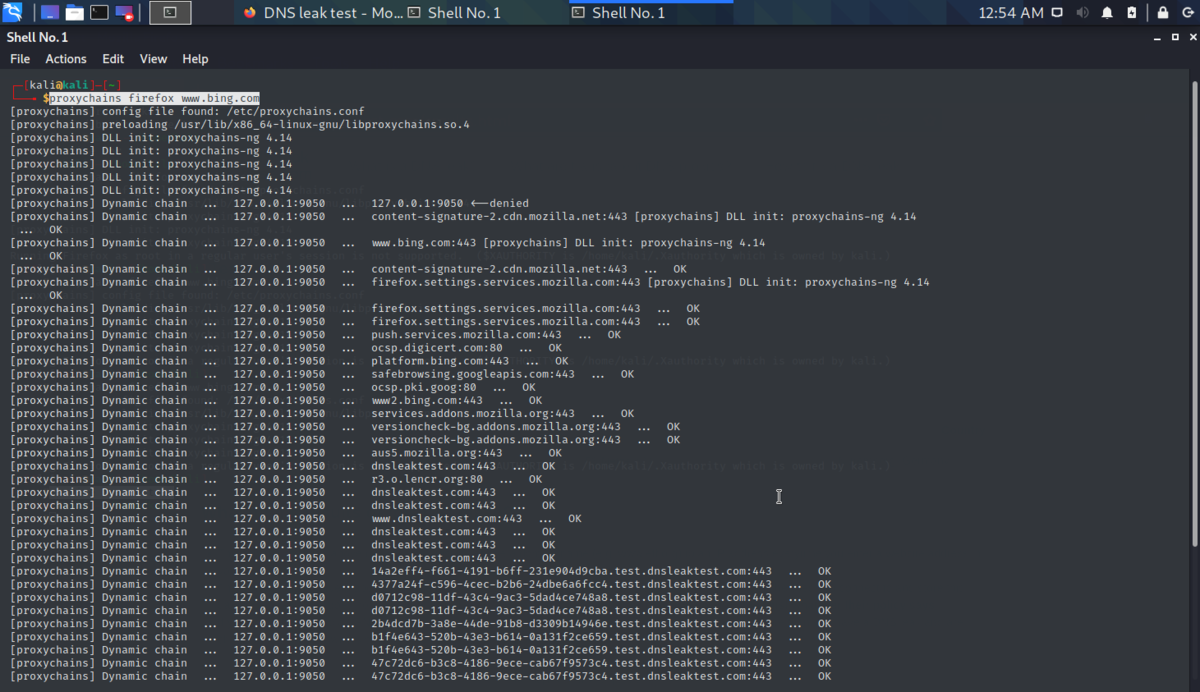Click the '127.0.0.1:9050 ←—denied' text
The width and height of the screenshot is (1200, 692).
click(x=450, y=203)
